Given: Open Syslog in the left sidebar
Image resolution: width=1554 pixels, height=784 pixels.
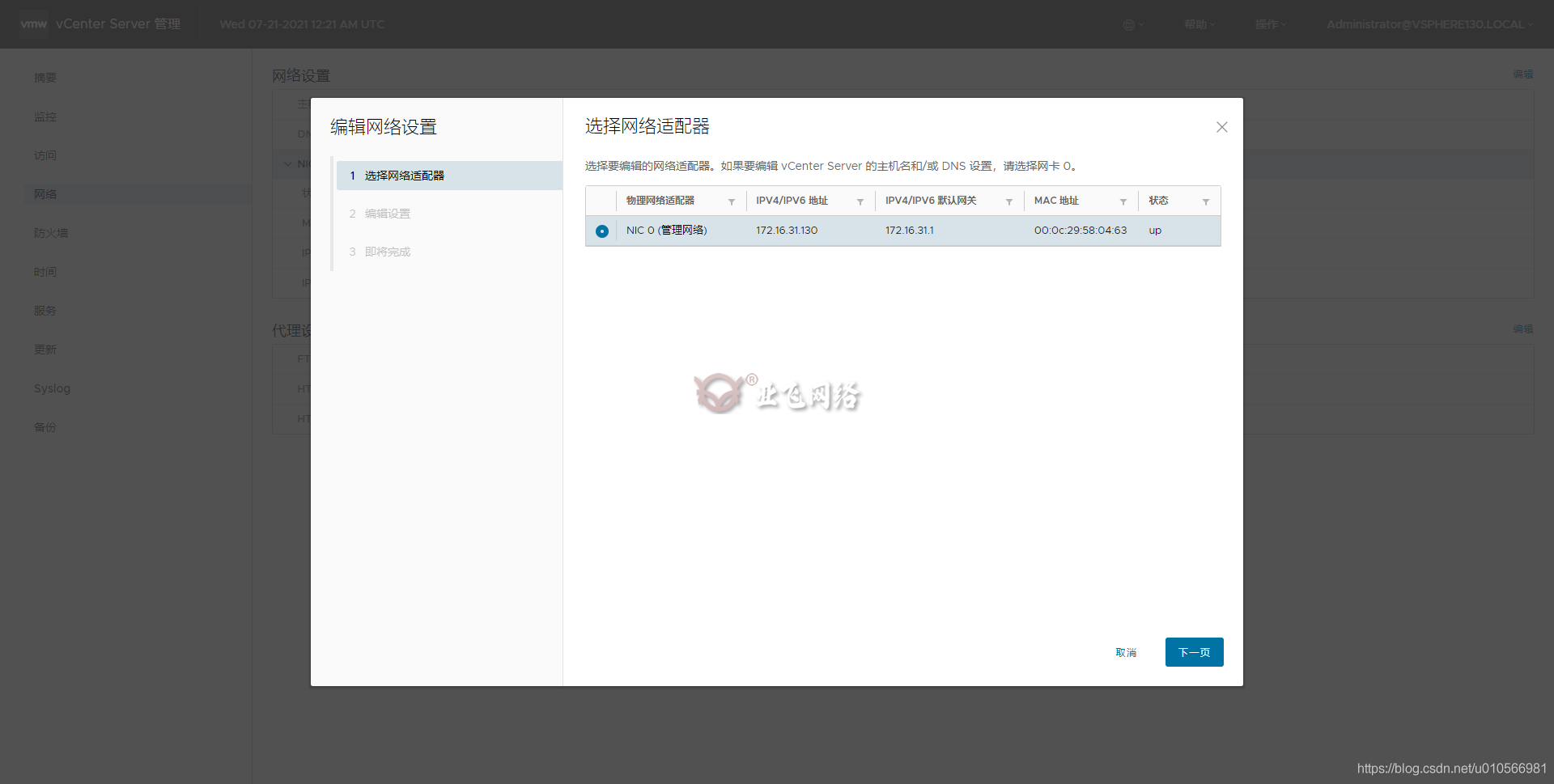Looking at the screenshot, I should point(52,388).
